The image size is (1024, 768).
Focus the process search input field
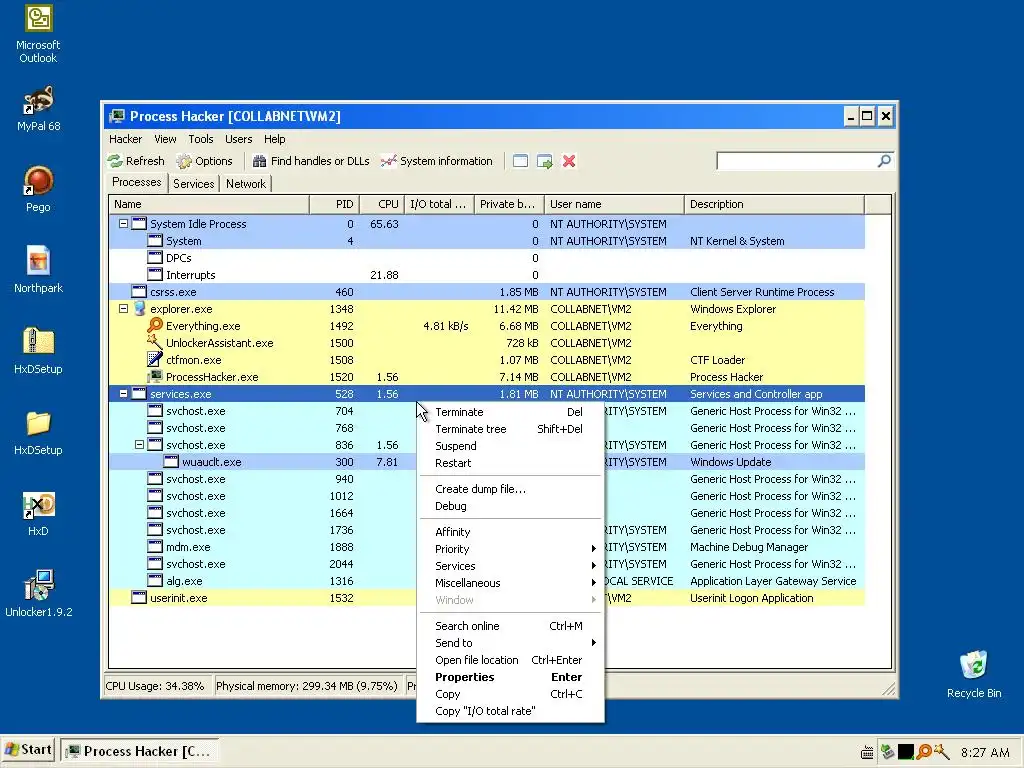click(797, 161)
